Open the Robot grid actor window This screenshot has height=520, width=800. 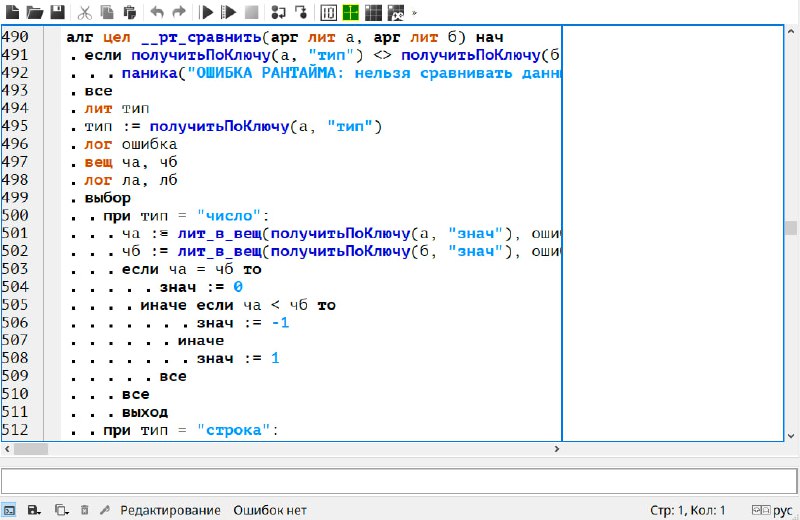tap(373, 12)
